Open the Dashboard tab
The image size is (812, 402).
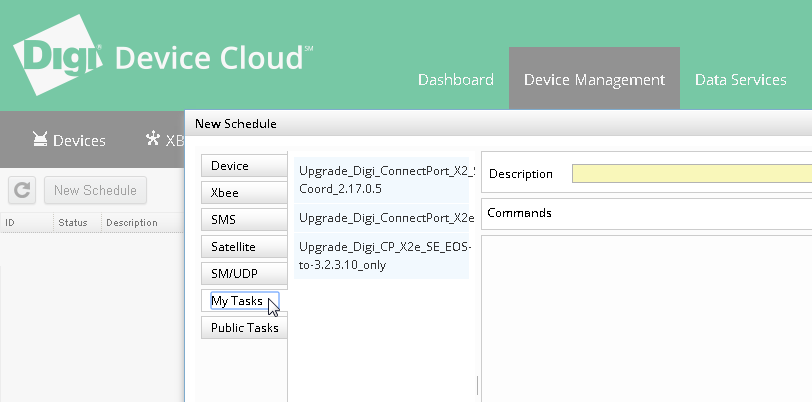(x=455, y=80)
